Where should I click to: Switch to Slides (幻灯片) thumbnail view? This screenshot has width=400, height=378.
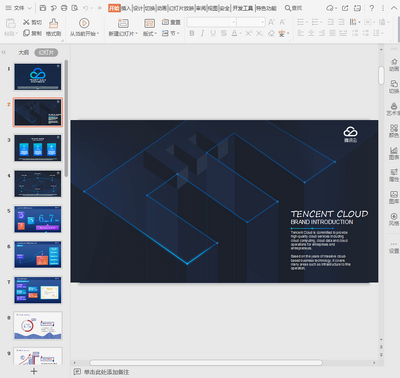tap(46, 52)
